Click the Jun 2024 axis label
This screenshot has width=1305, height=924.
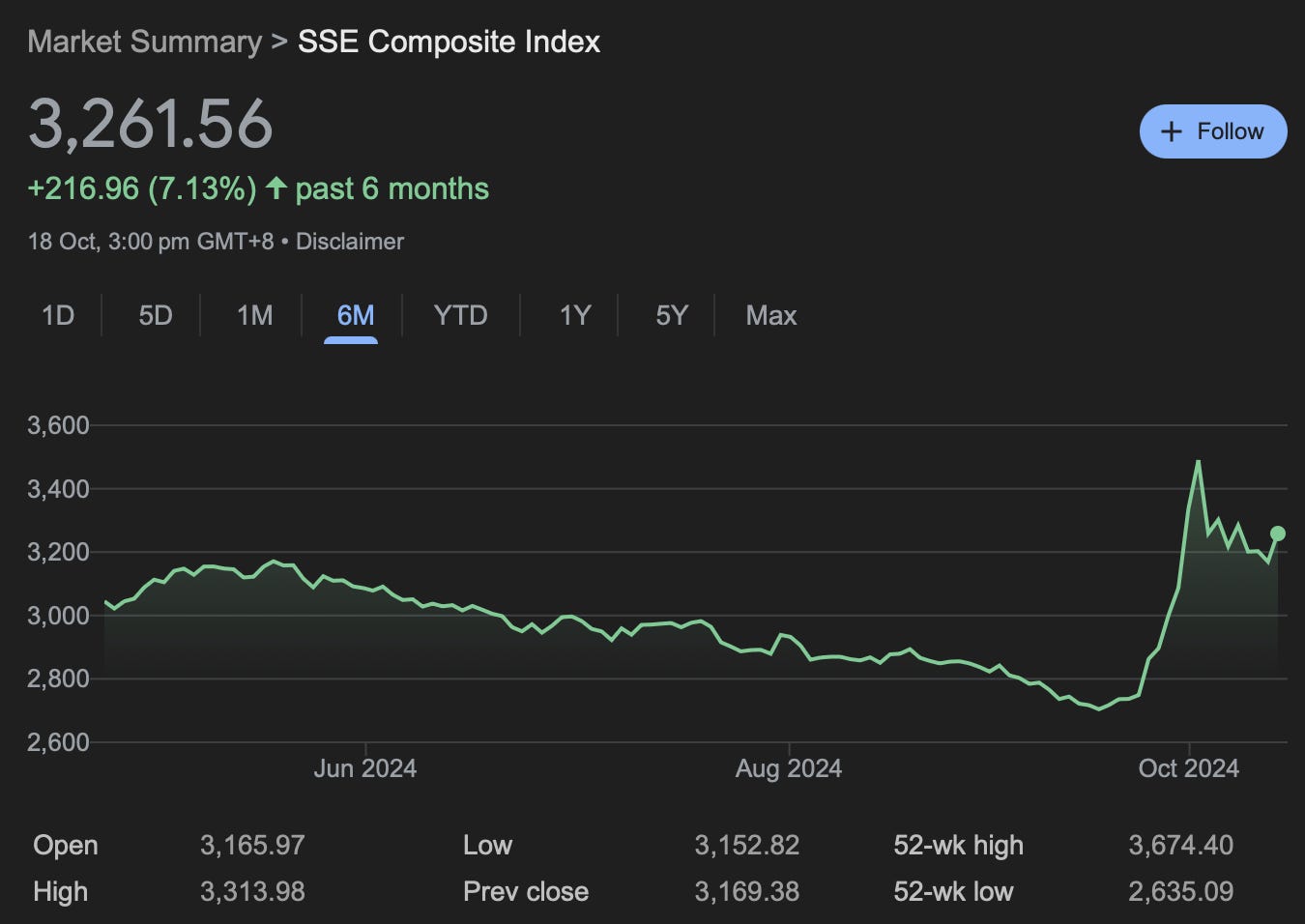[365, 768]
